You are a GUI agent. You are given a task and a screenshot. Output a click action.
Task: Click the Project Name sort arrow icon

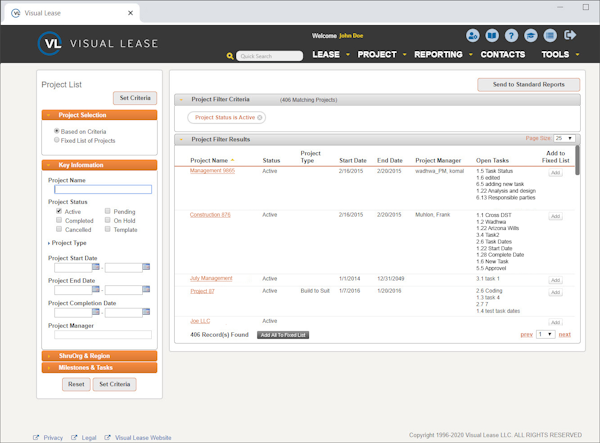(x=232, y=160)
